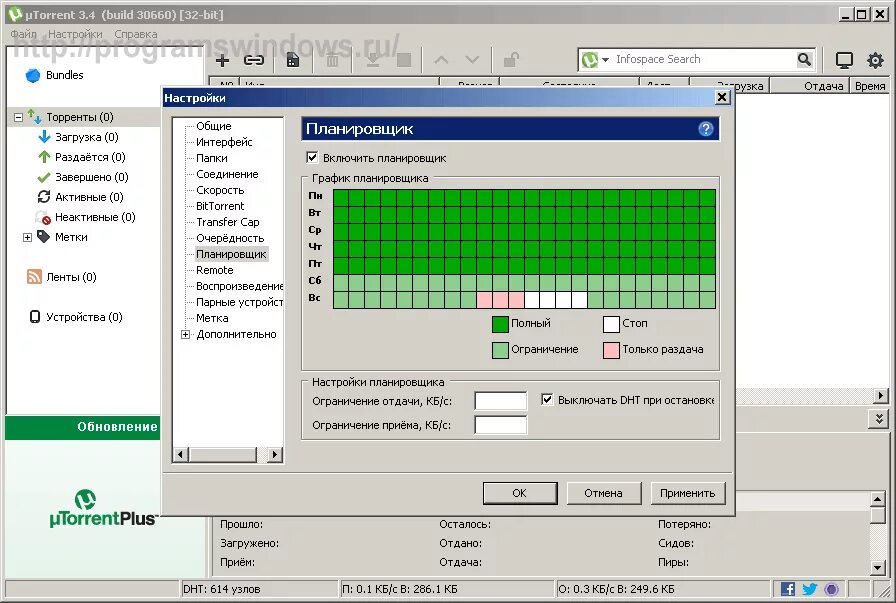Open help question mark in Планировщик header
Viewport: 896px width, 603px height.
706,129
